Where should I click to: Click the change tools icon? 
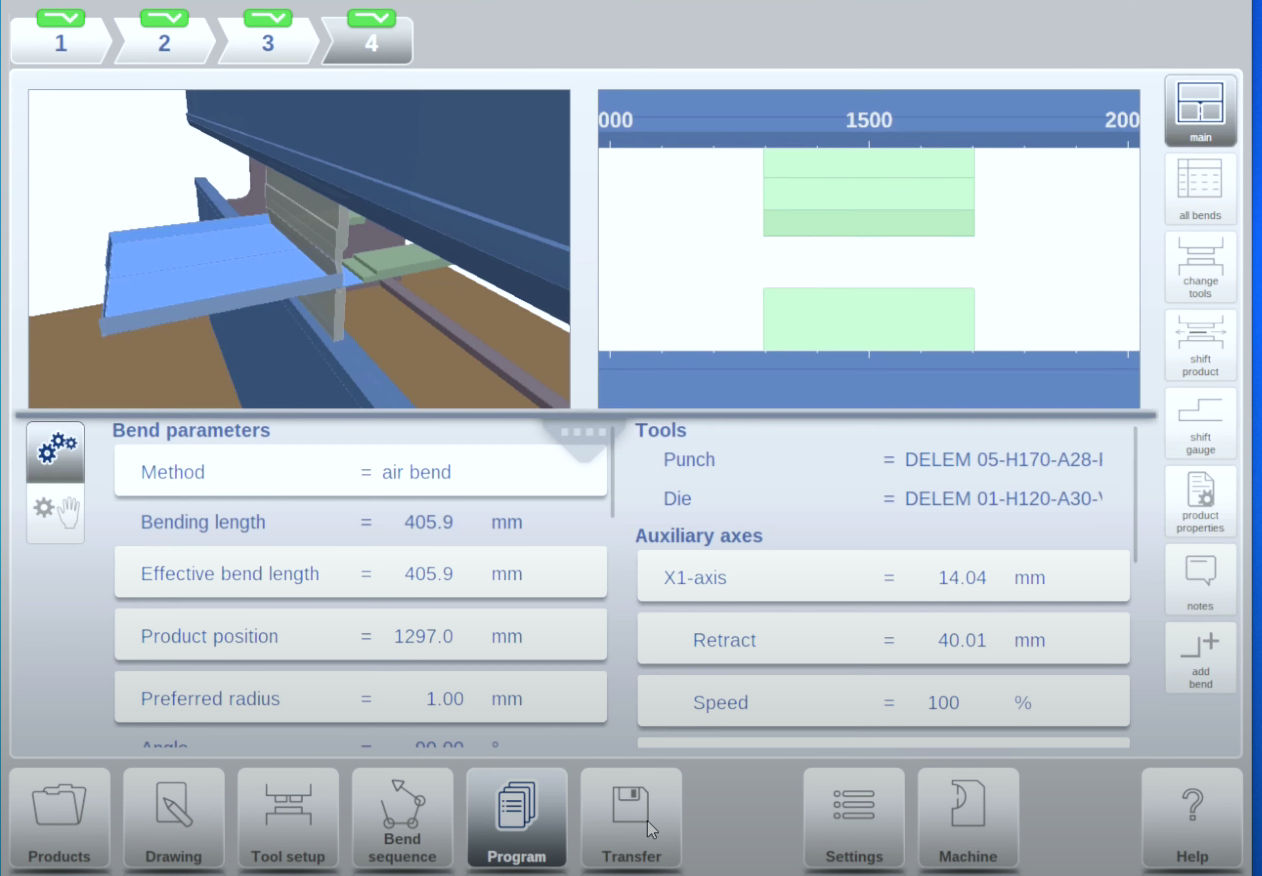(1200, 267)
